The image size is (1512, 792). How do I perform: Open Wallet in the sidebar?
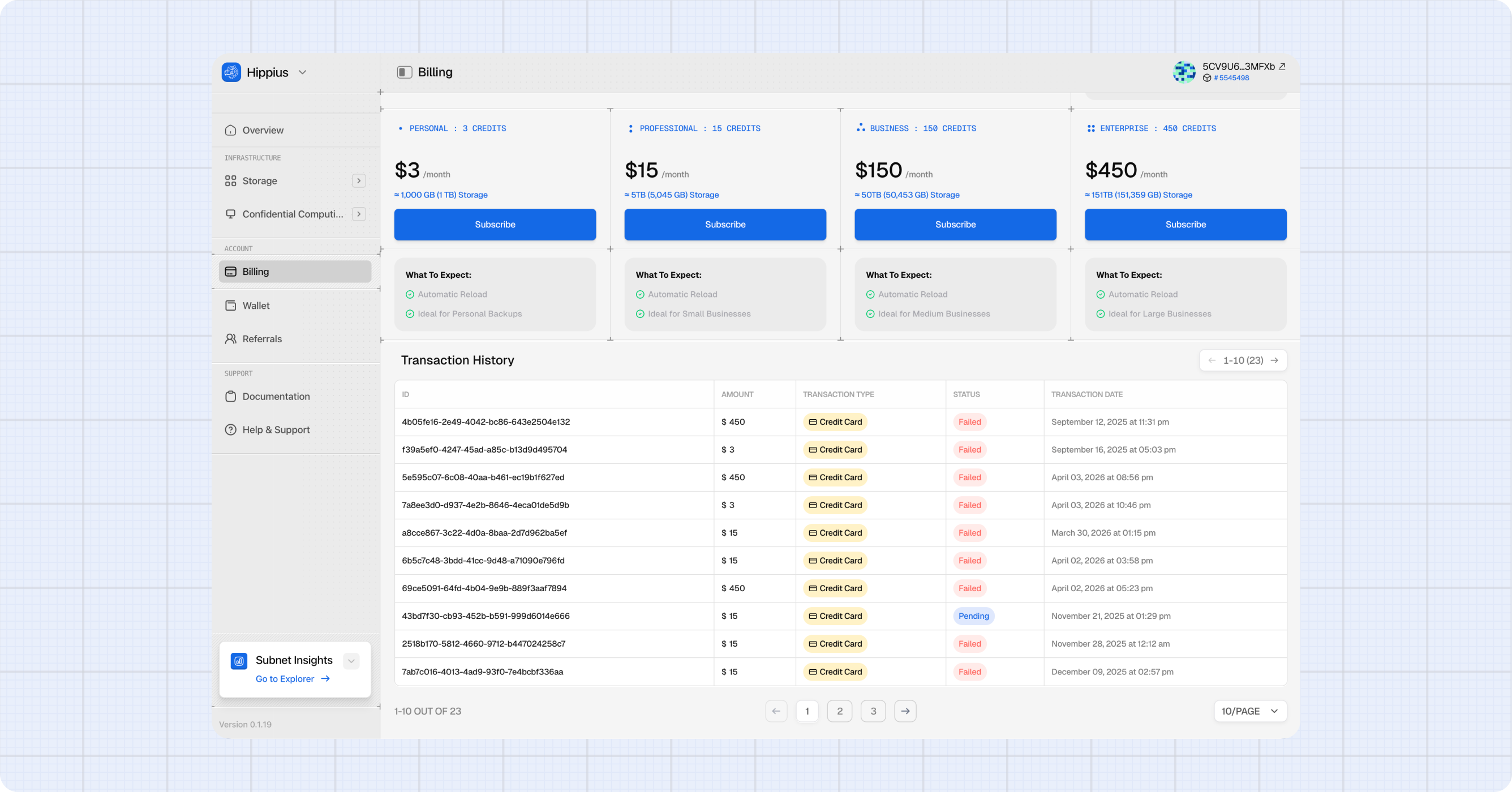coord(295,305)
